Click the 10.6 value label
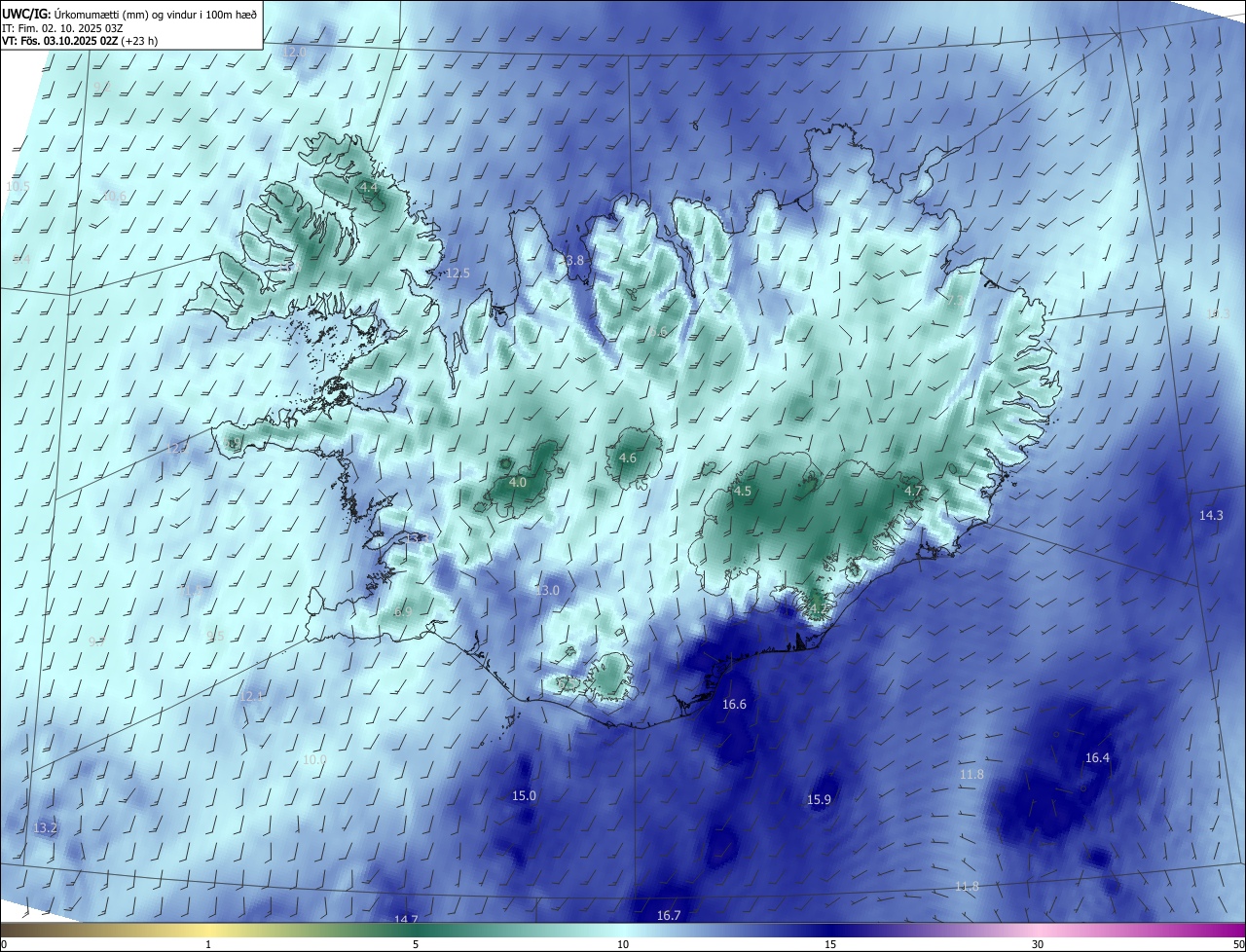Screen dimensions: 1246x952 [115, 197]
